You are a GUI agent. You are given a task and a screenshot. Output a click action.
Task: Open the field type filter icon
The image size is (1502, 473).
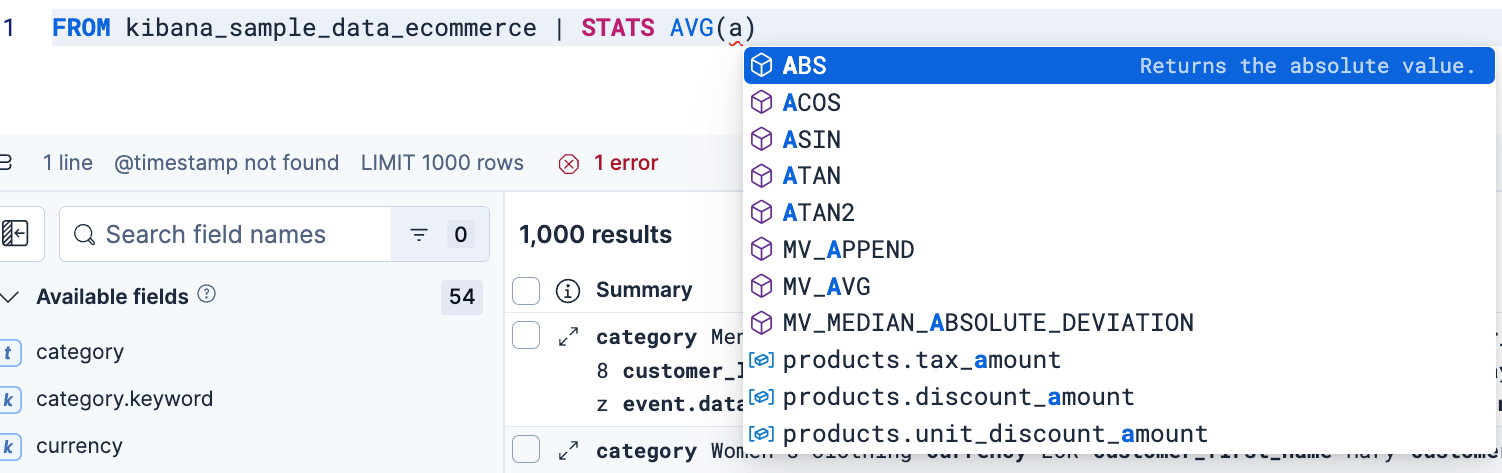click(419, 235)
